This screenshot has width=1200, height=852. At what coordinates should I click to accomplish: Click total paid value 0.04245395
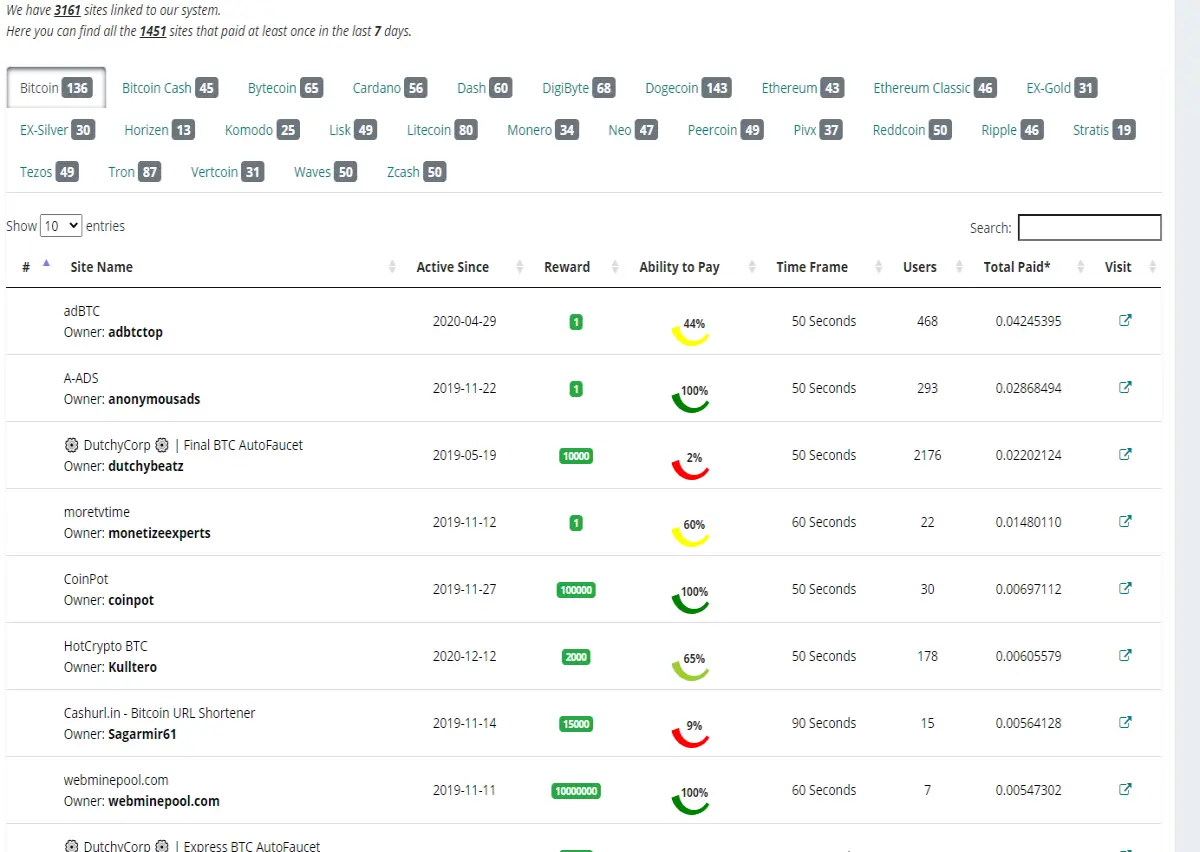coord(1028,321)
